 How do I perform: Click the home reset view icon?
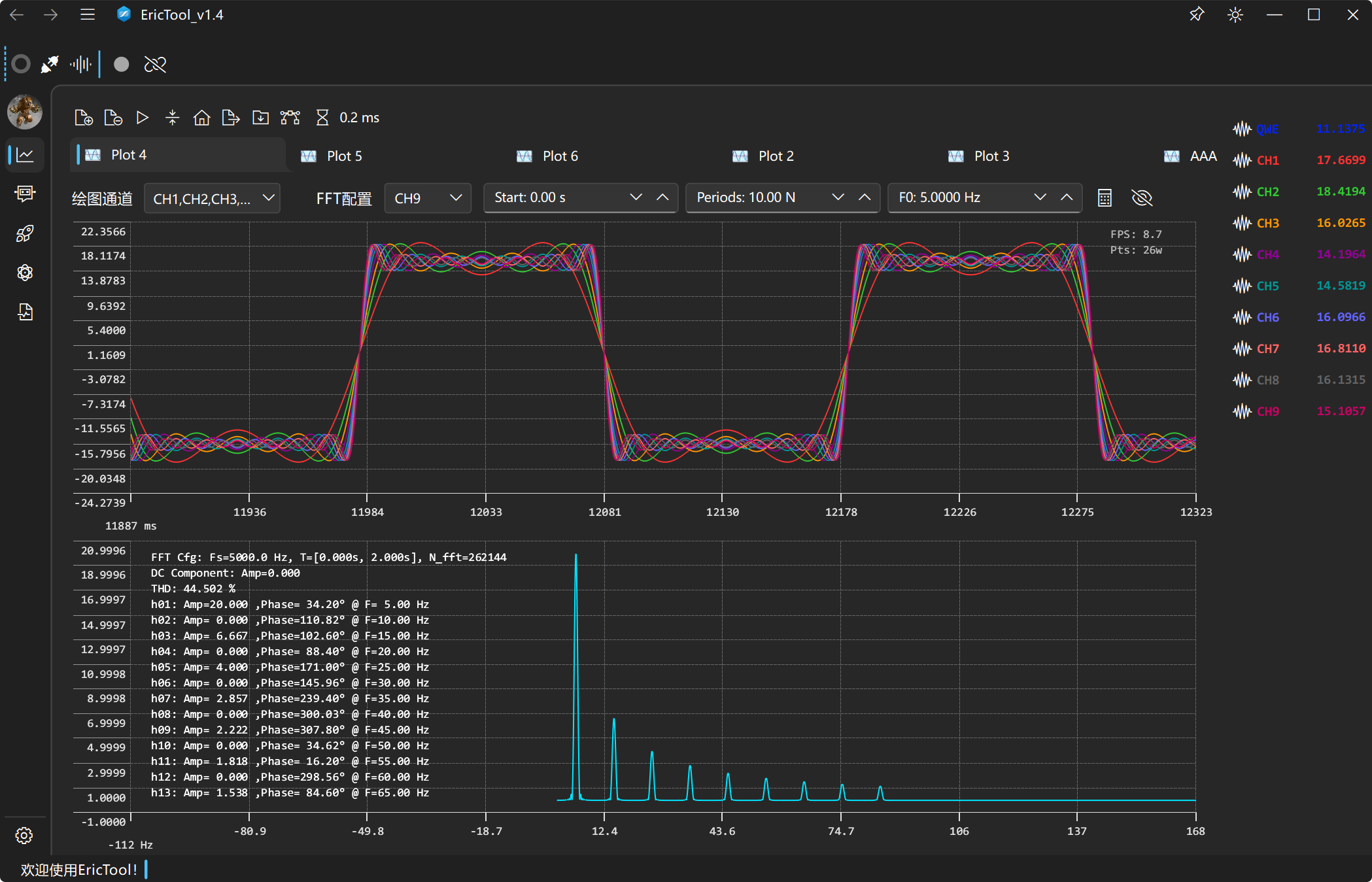click(201, 118)
